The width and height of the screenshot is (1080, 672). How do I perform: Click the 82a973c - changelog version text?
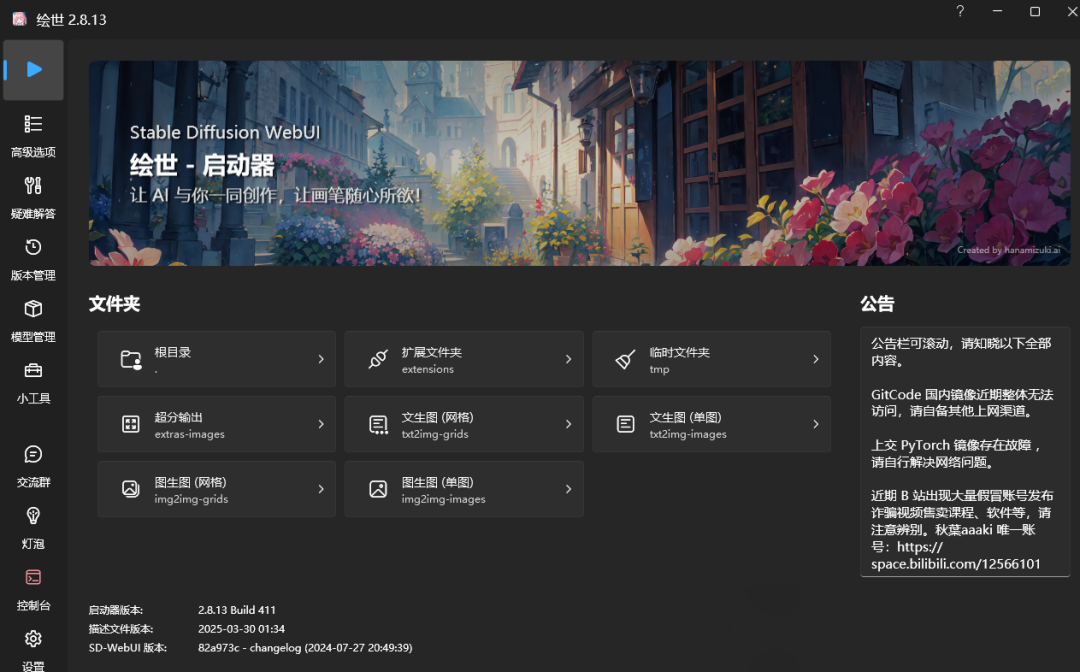point(304,648)
